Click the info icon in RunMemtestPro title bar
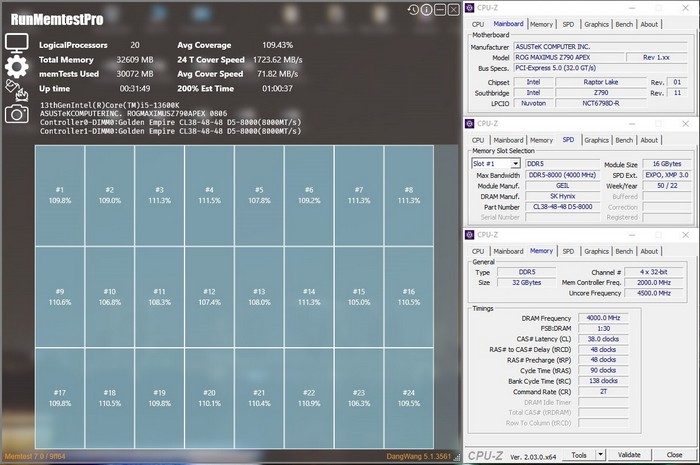700x465 pixels. coord(428,9)
